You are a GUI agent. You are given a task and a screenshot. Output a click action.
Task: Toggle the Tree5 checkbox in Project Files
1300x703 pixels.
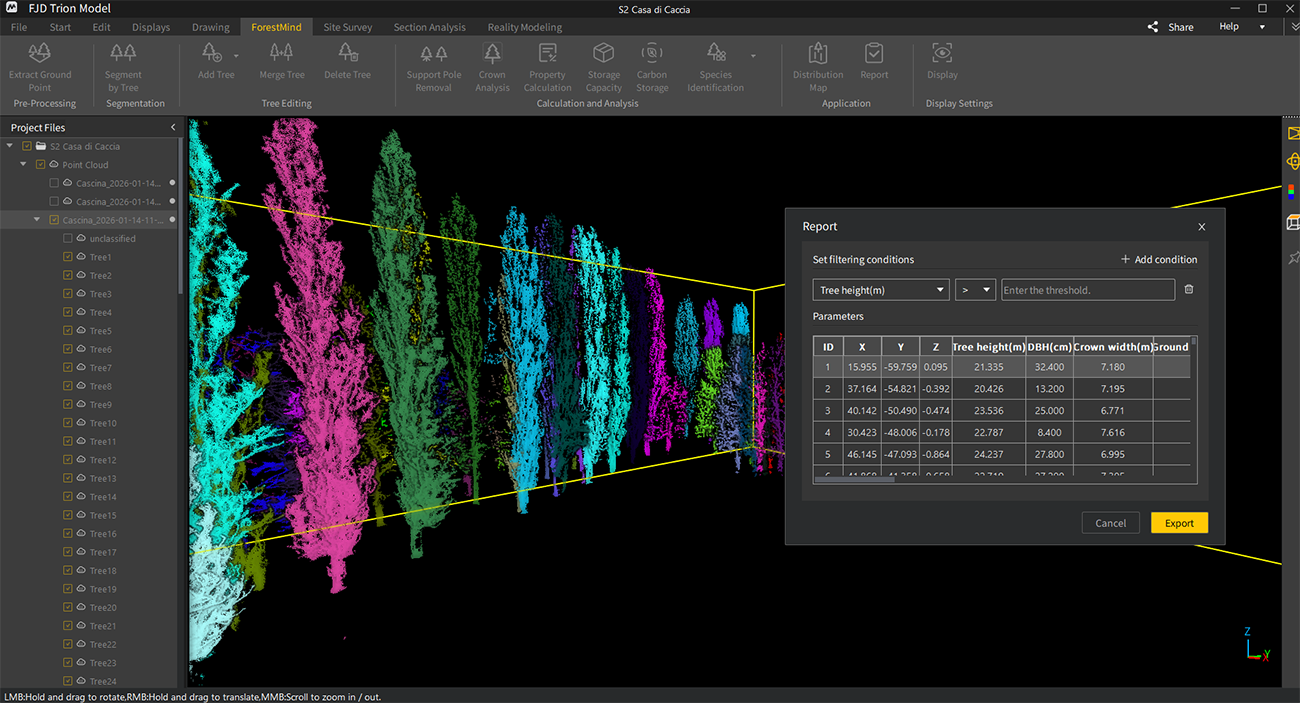click(68, 331)
